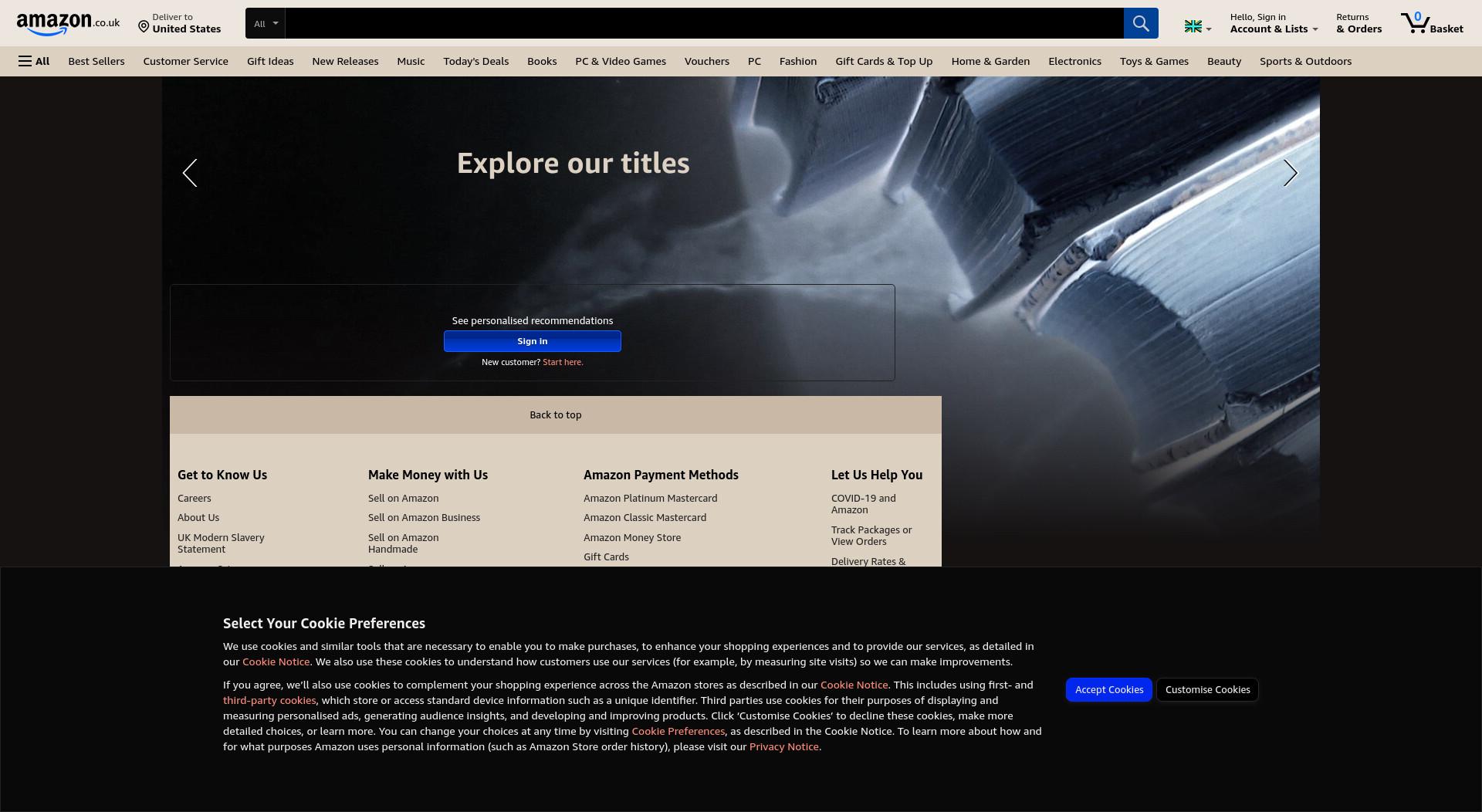Click Accept Cookies button
This screenshot has height=812, width=1482.
[x=1109, y=689]
